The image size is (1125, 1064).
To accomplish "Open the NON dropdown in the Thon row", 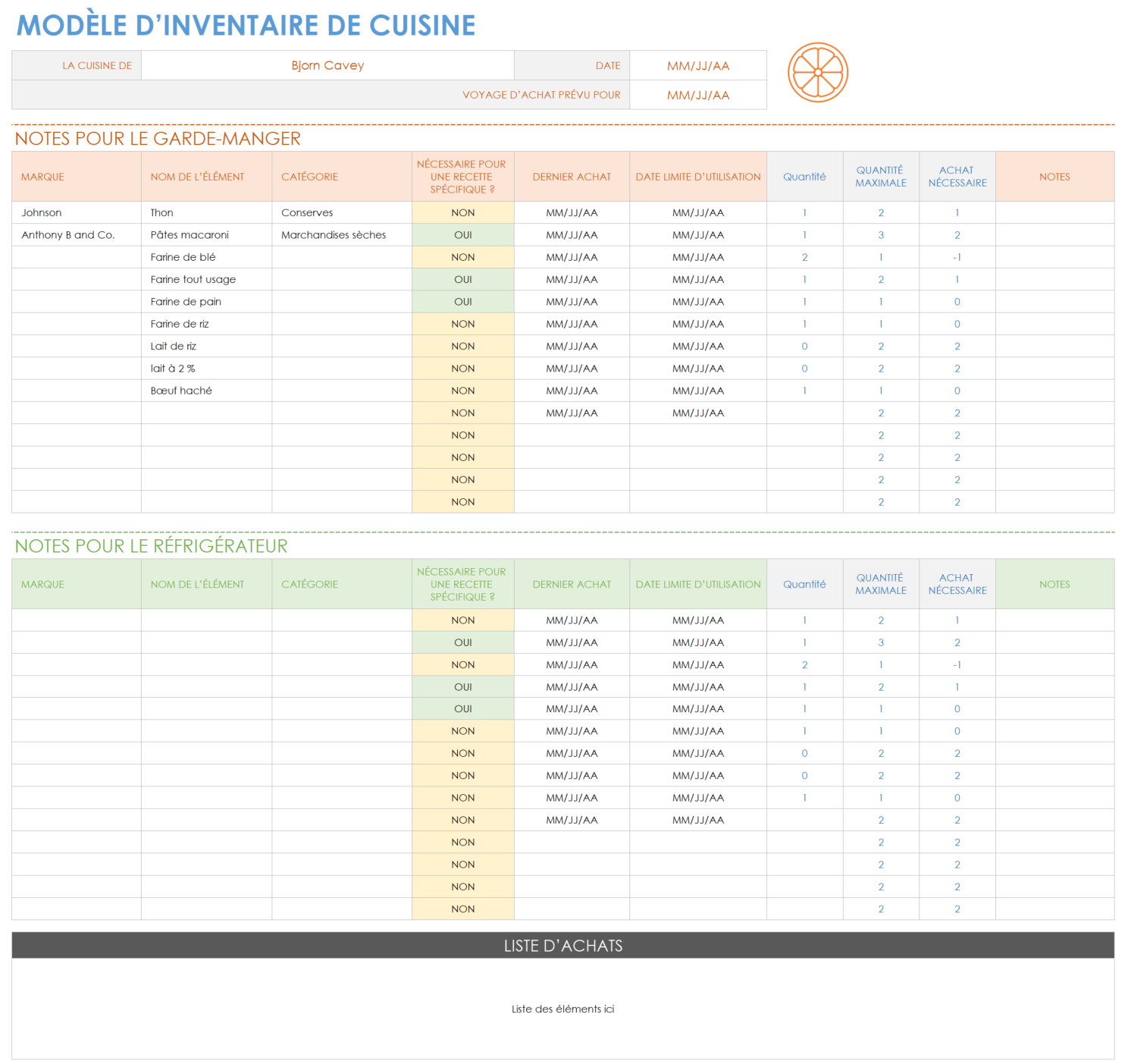I will coord(462,212).
